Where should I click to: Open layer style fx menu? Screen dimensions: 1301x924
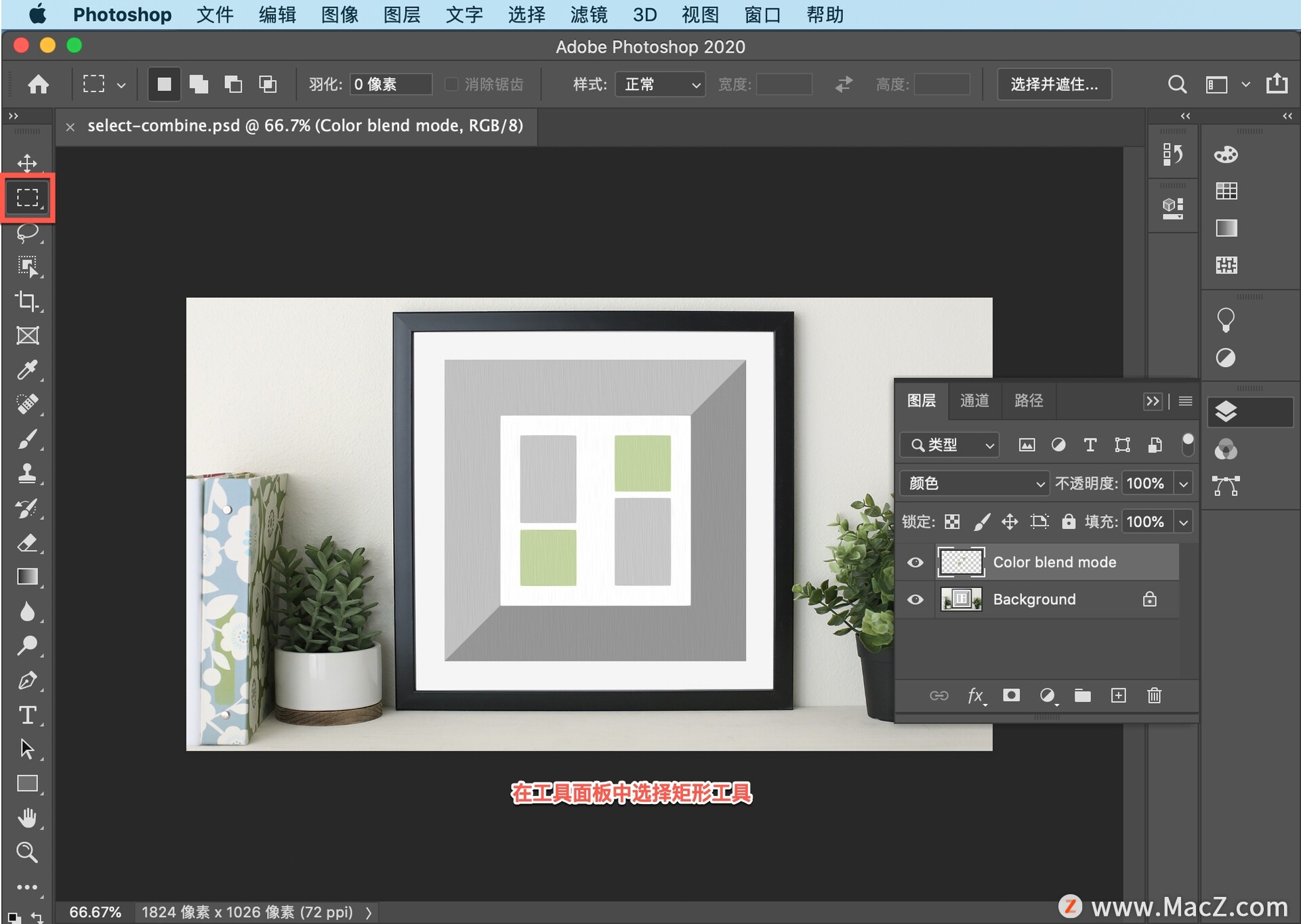tap(976, 696)
